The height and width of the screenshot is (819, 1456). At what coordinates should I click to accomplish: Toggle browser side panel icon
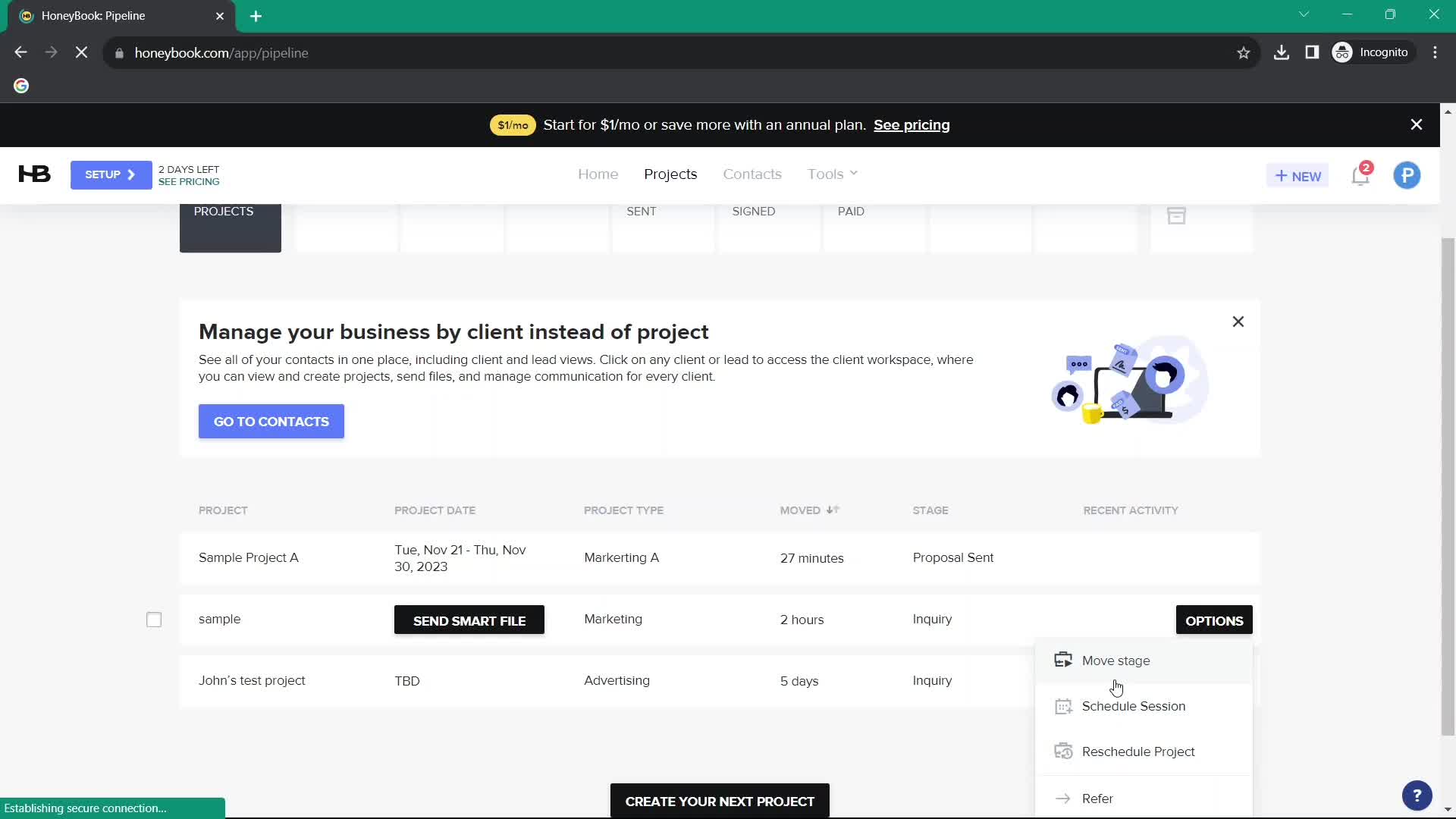[x=1312, y=53]
